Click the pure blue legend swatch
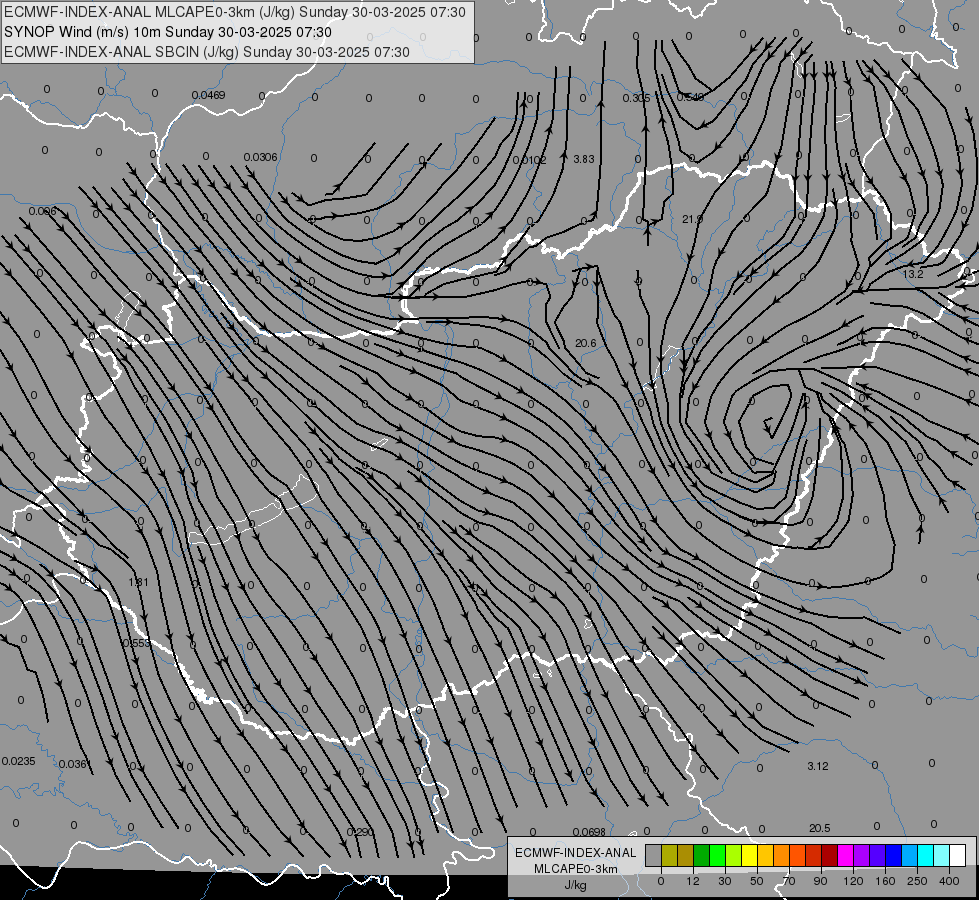Viewport: 979px width, 900px height. pos(893,855)
